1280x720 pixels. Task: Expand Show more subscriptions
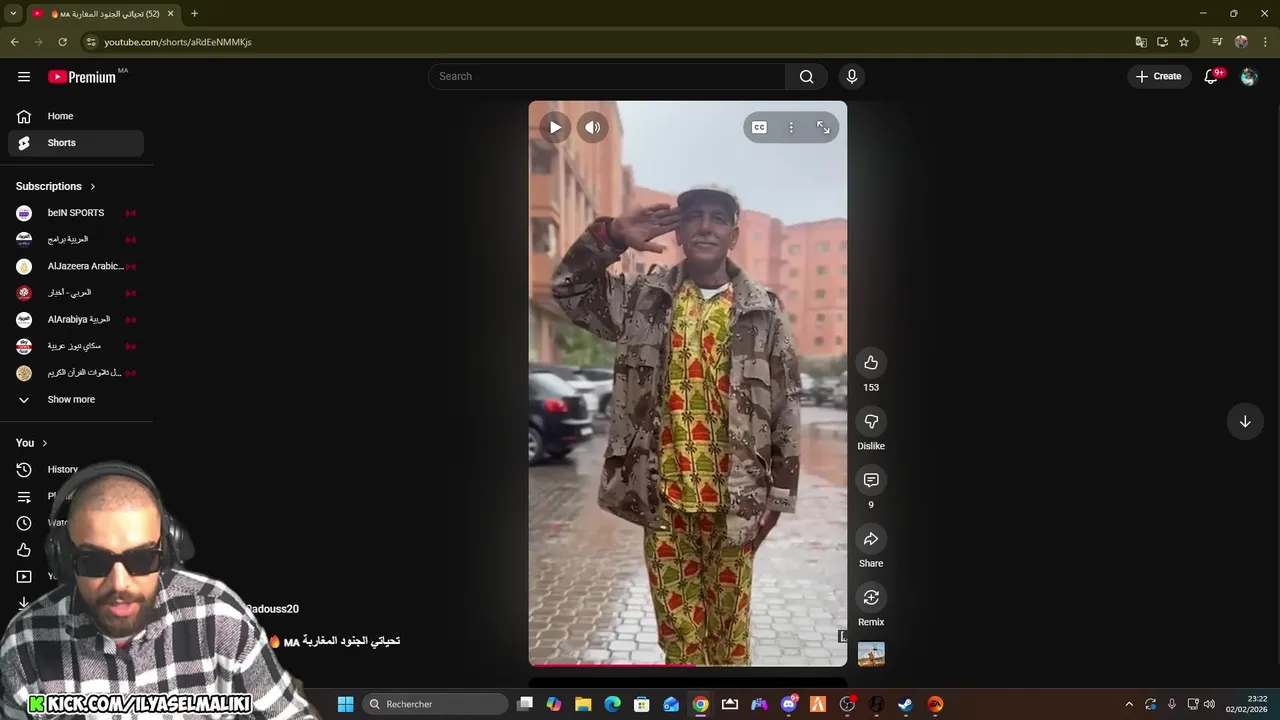coord(76,399)
